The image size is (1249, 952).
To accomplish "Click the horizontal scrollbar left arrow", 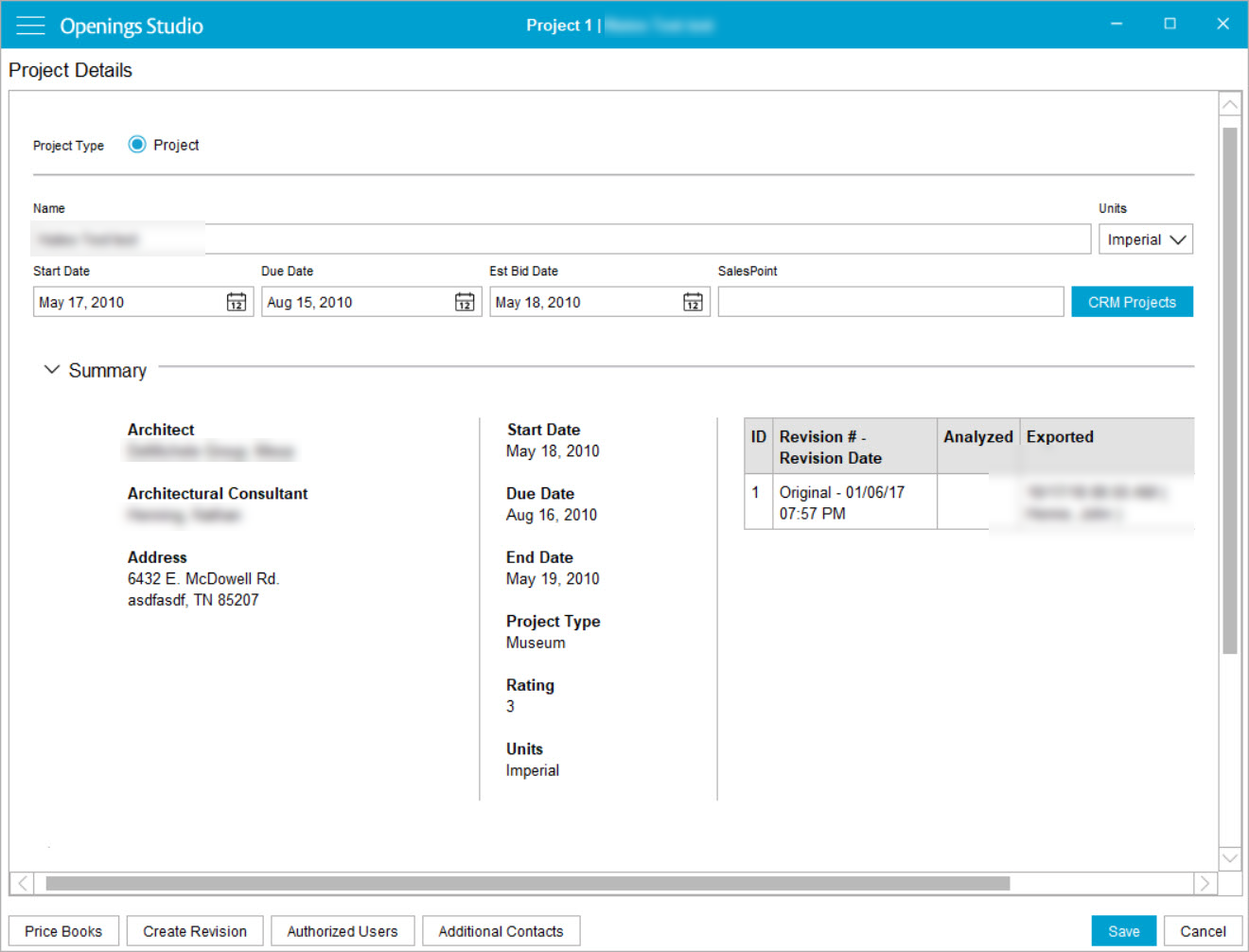I will pos(22,883).
